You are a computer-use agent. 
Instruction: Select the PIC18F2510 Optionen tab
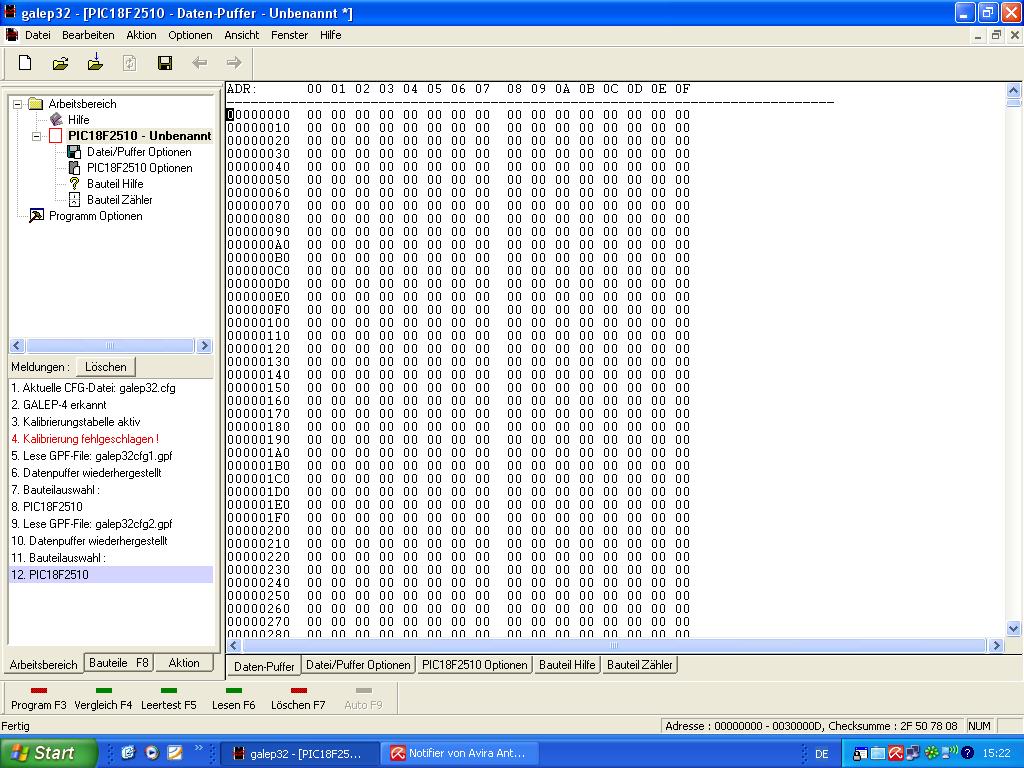(x=475, y=665)
